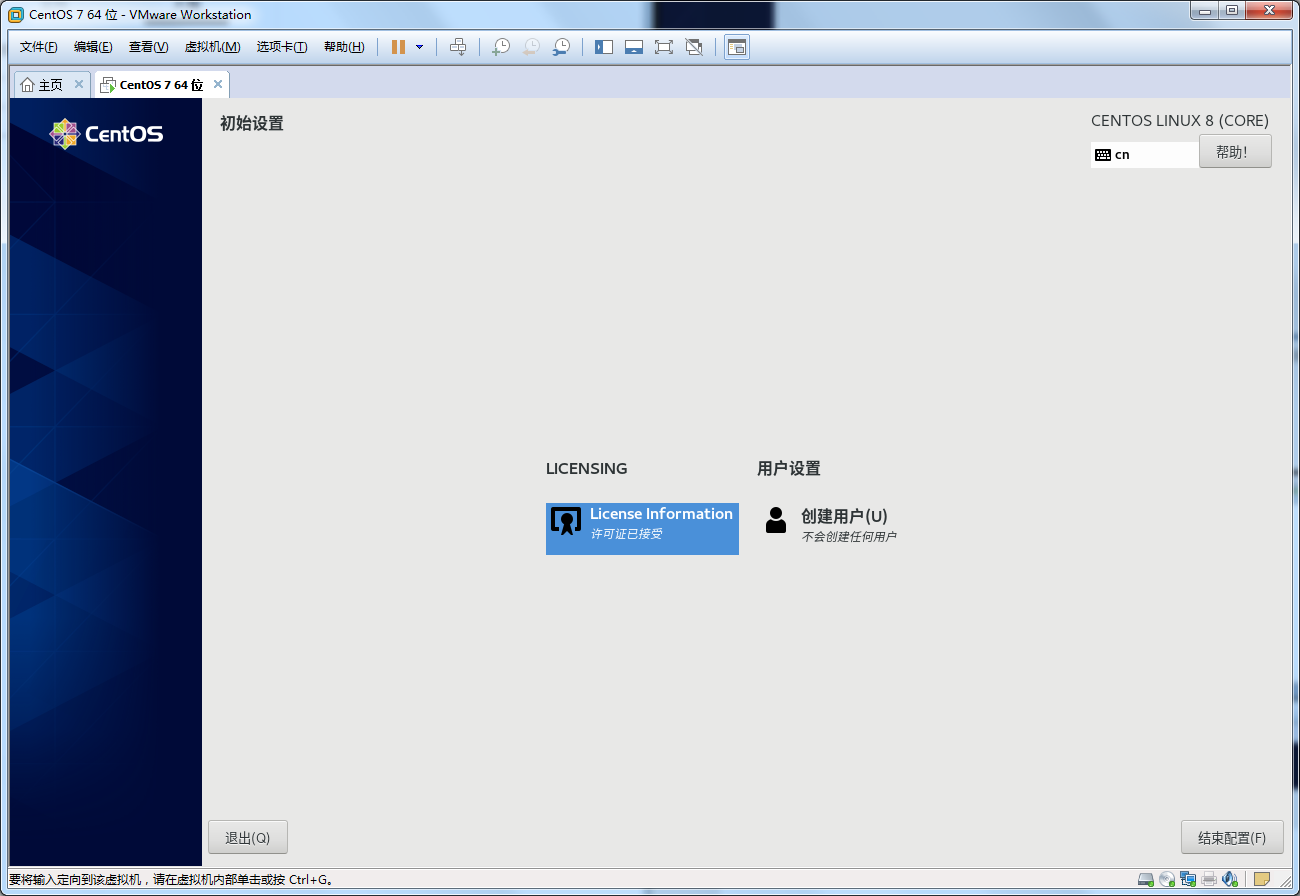Open the 选项卡(T) menu

click(x=282, y=47)
